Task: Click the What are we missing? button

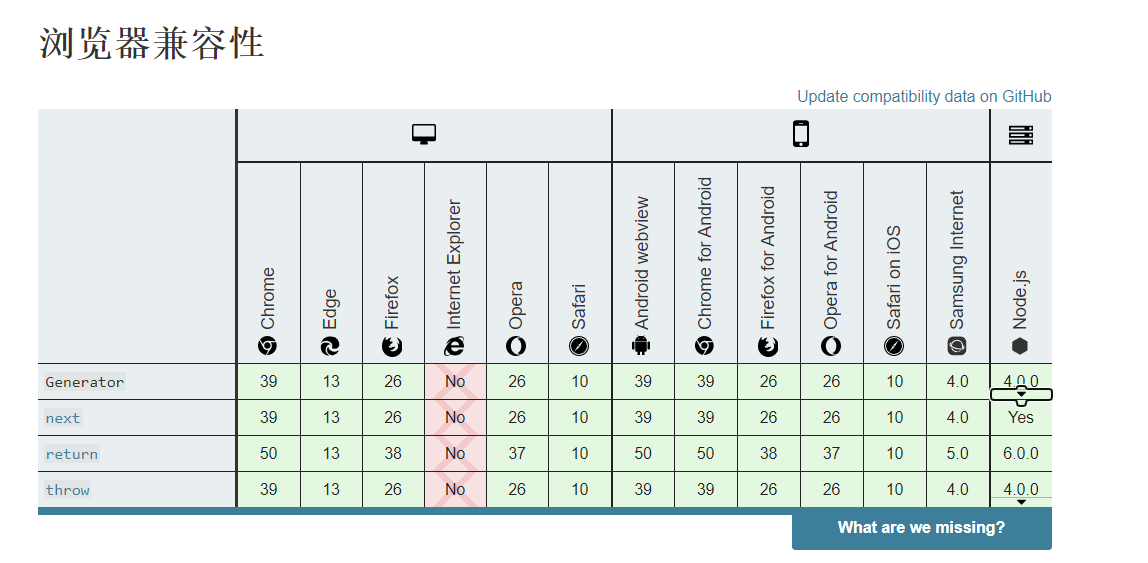Action: [921, 528]
